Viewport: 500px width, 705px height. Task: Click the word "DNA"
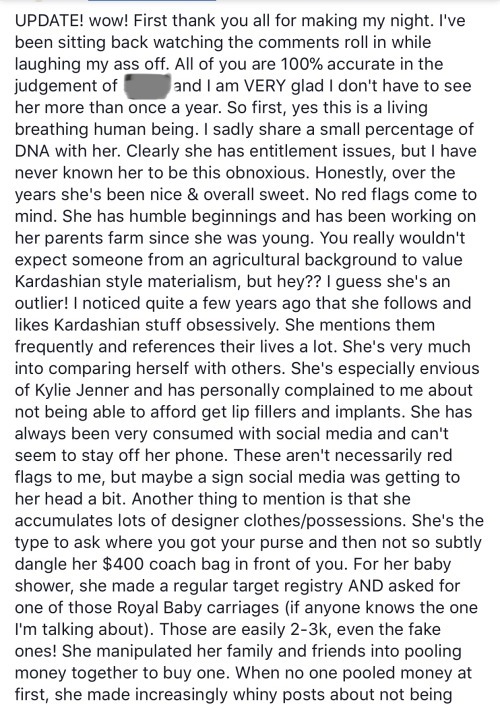[32, 151]
